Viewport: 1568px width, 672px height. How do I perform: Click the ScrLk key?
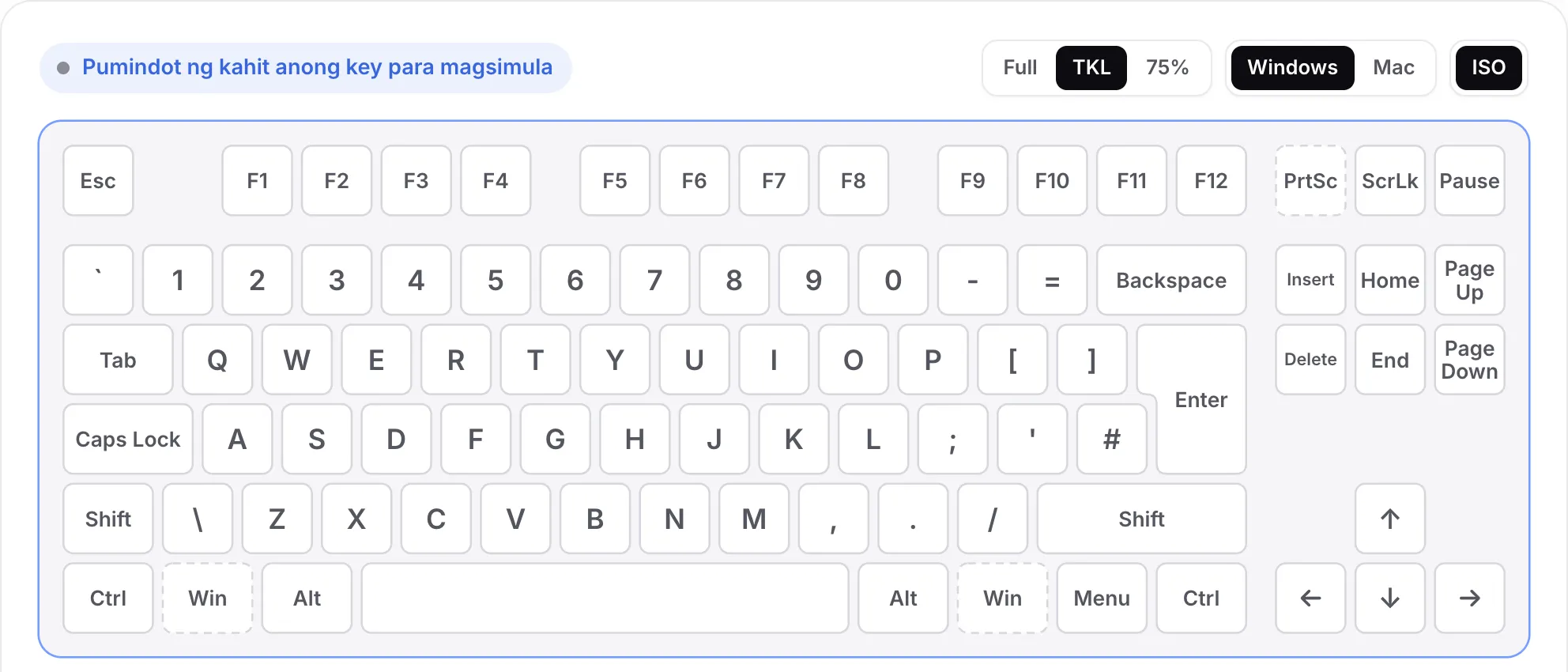pos(1389,180)
